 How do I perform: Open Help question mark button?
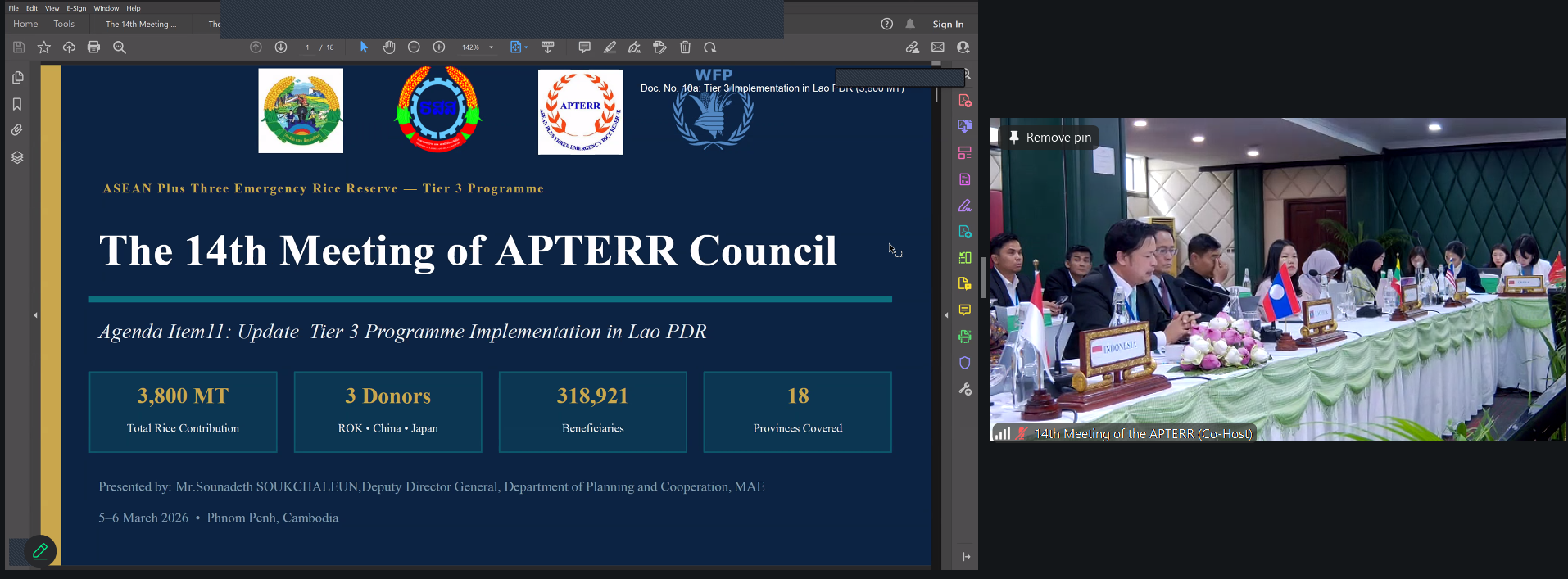(886, 25)
